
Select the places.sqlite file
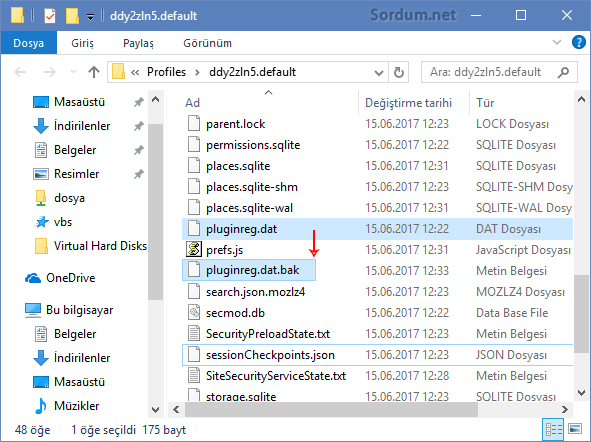(x=238, y=166)
